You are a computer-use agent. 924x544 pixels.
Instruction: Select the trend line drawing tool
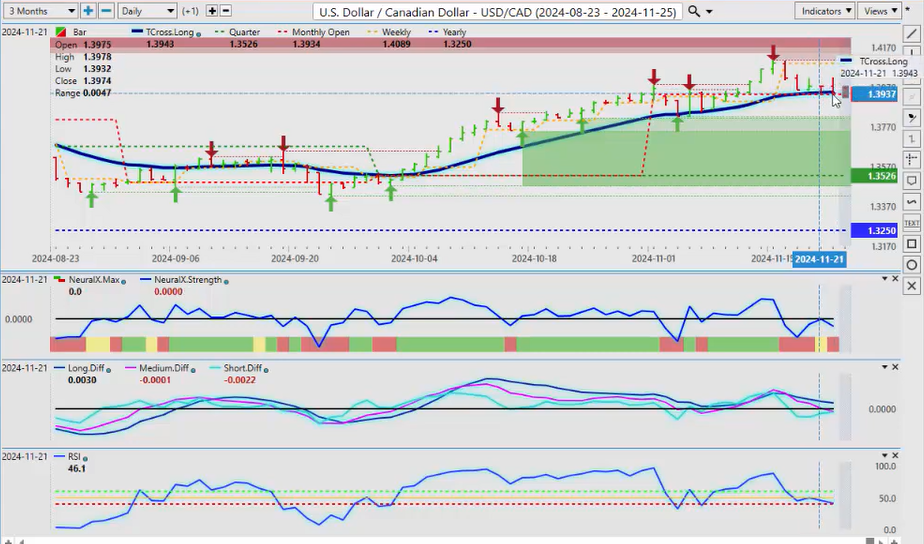pyautogui.click(x=912, y=33)
